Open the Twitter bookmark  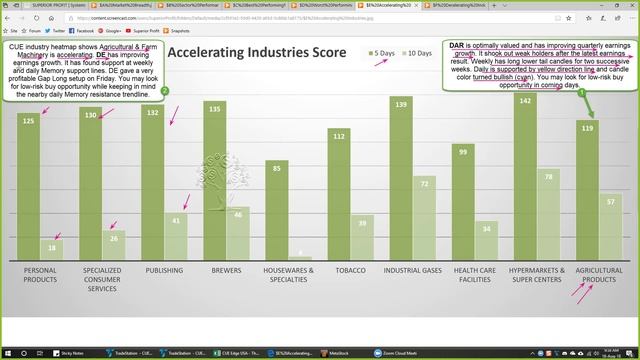pyautogui.click(x=55, y=31)
